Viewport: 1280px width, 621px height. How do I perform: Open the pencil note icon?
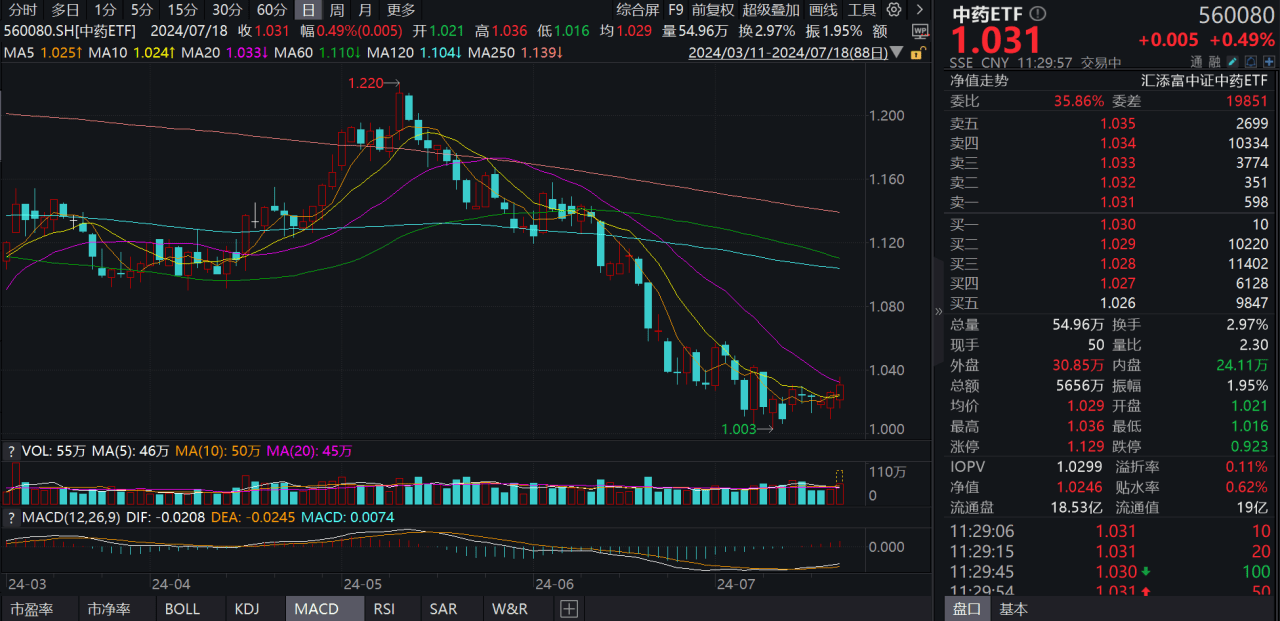coord(1231,61)
